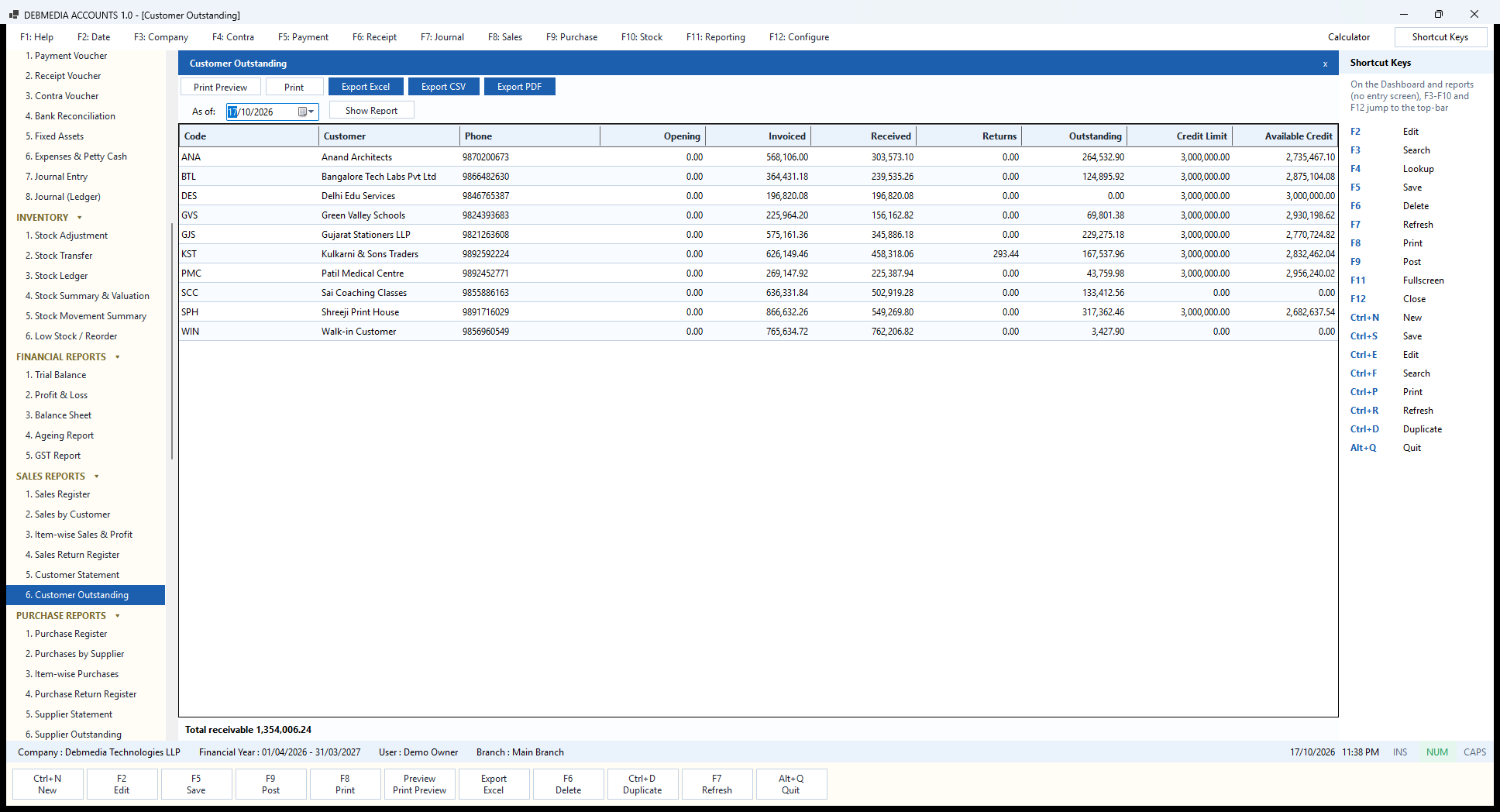
Task: Click the NUM indicator in status bar
Action: coord(1436,752)
